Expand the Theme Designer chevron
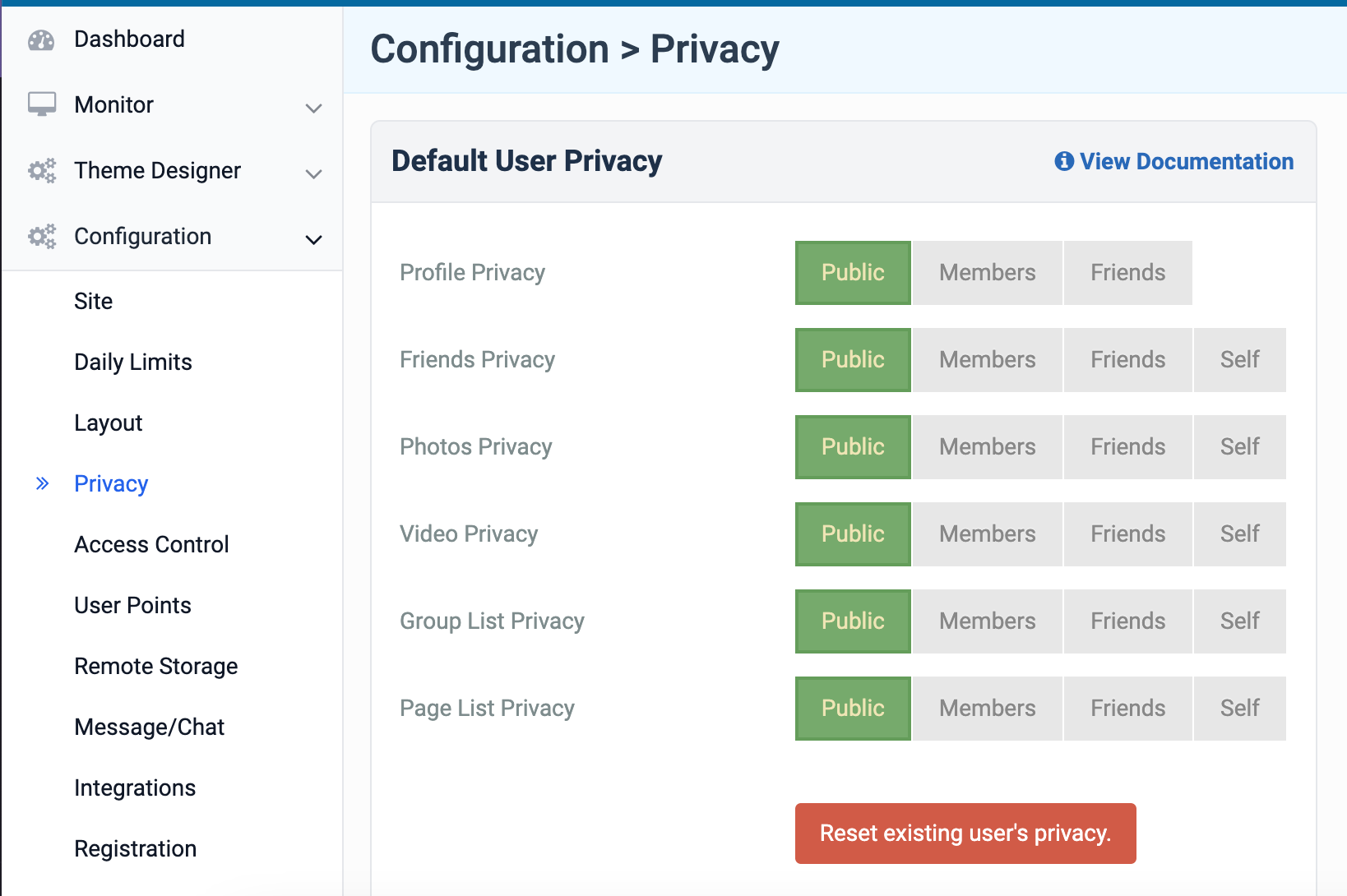This screenshot has width=1347, height=896. (313, 173)
